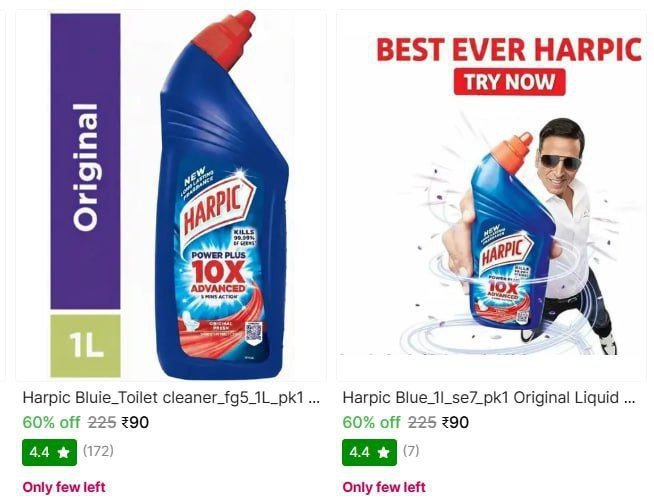Click the 4.4 star badge with 7 ratings
This screenshot has width=654, height=503.
369,452
